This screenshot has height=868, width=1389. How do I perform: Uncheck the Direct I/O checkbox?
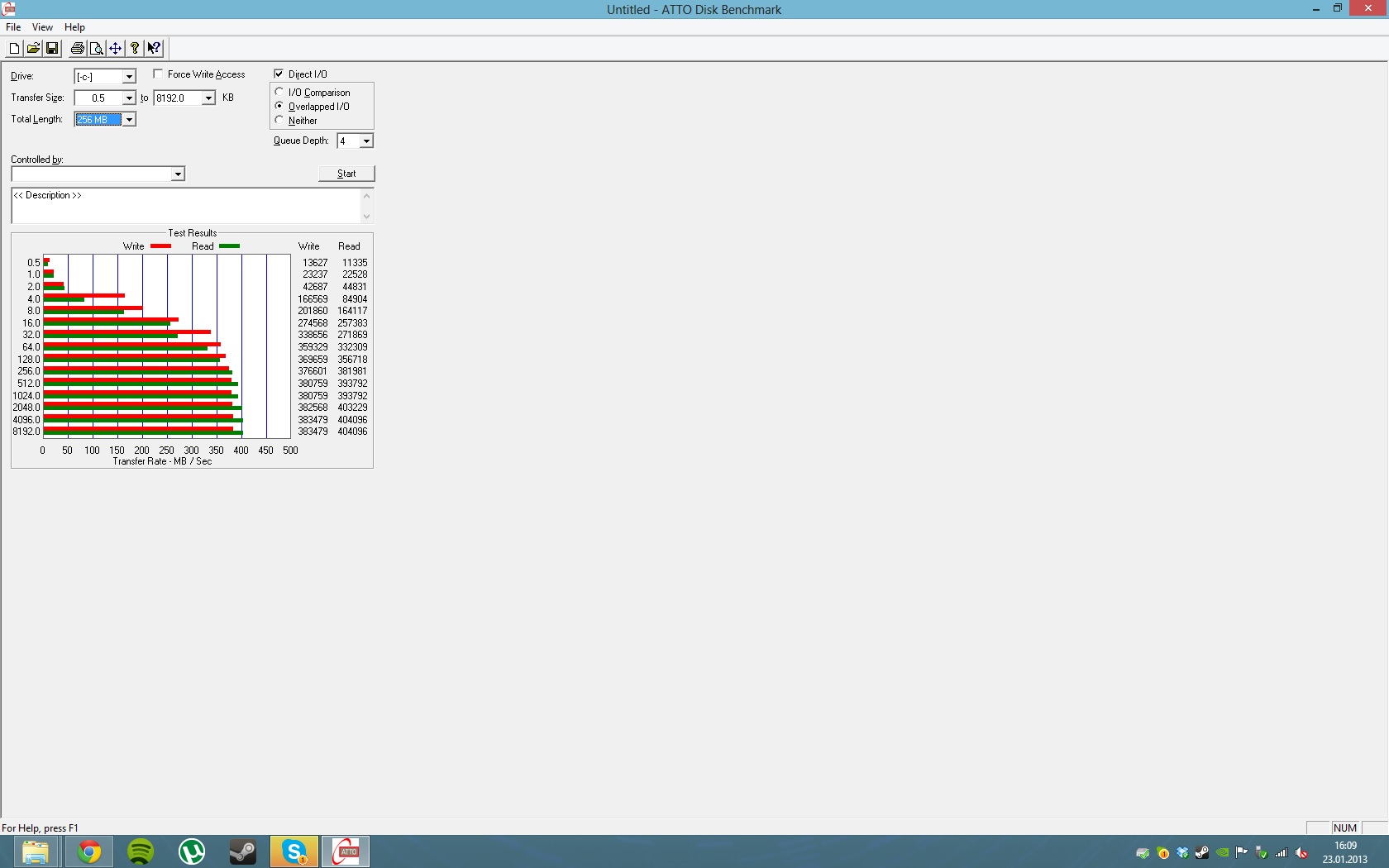pyautogui.click(x=279, y=74)
